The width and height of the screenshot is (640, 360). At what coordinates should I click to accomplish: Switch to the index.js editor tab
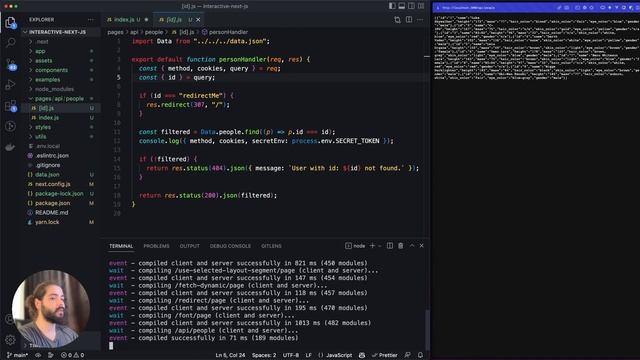[x=124, y=20]
